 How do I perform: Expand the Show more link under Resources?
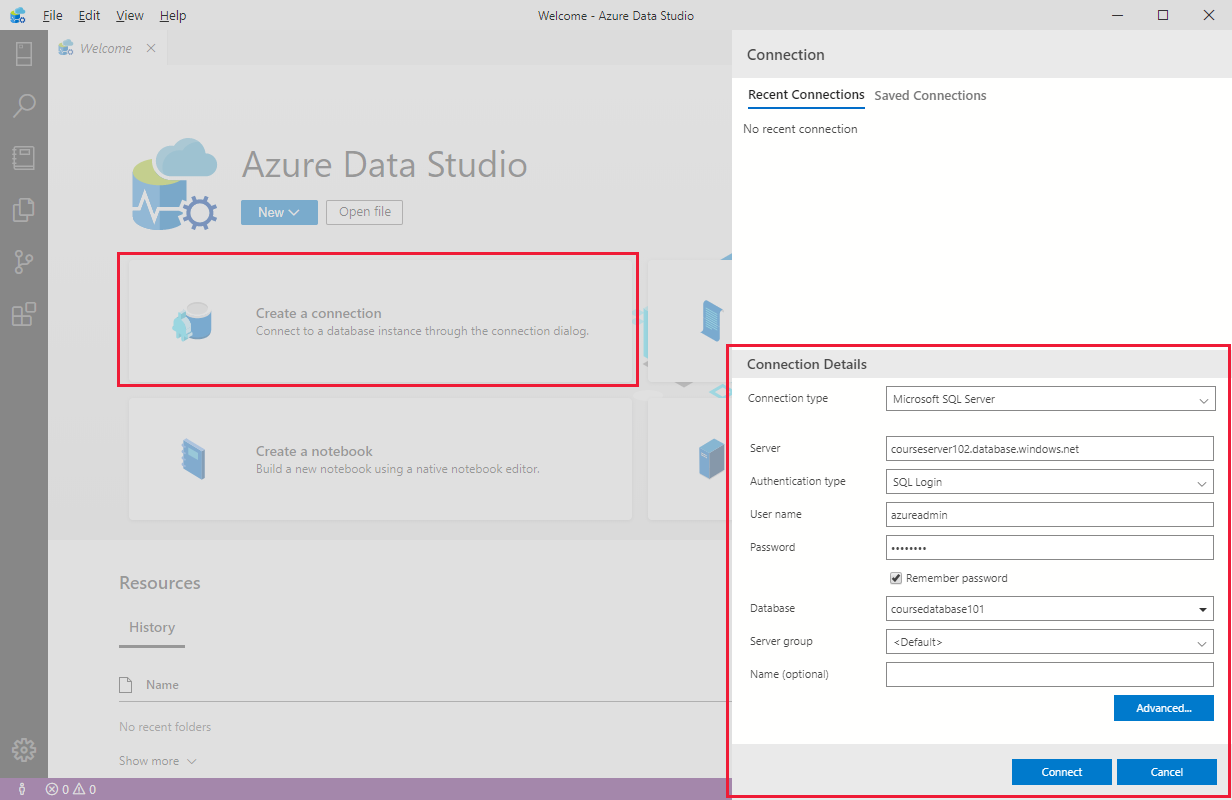[157, 760]
